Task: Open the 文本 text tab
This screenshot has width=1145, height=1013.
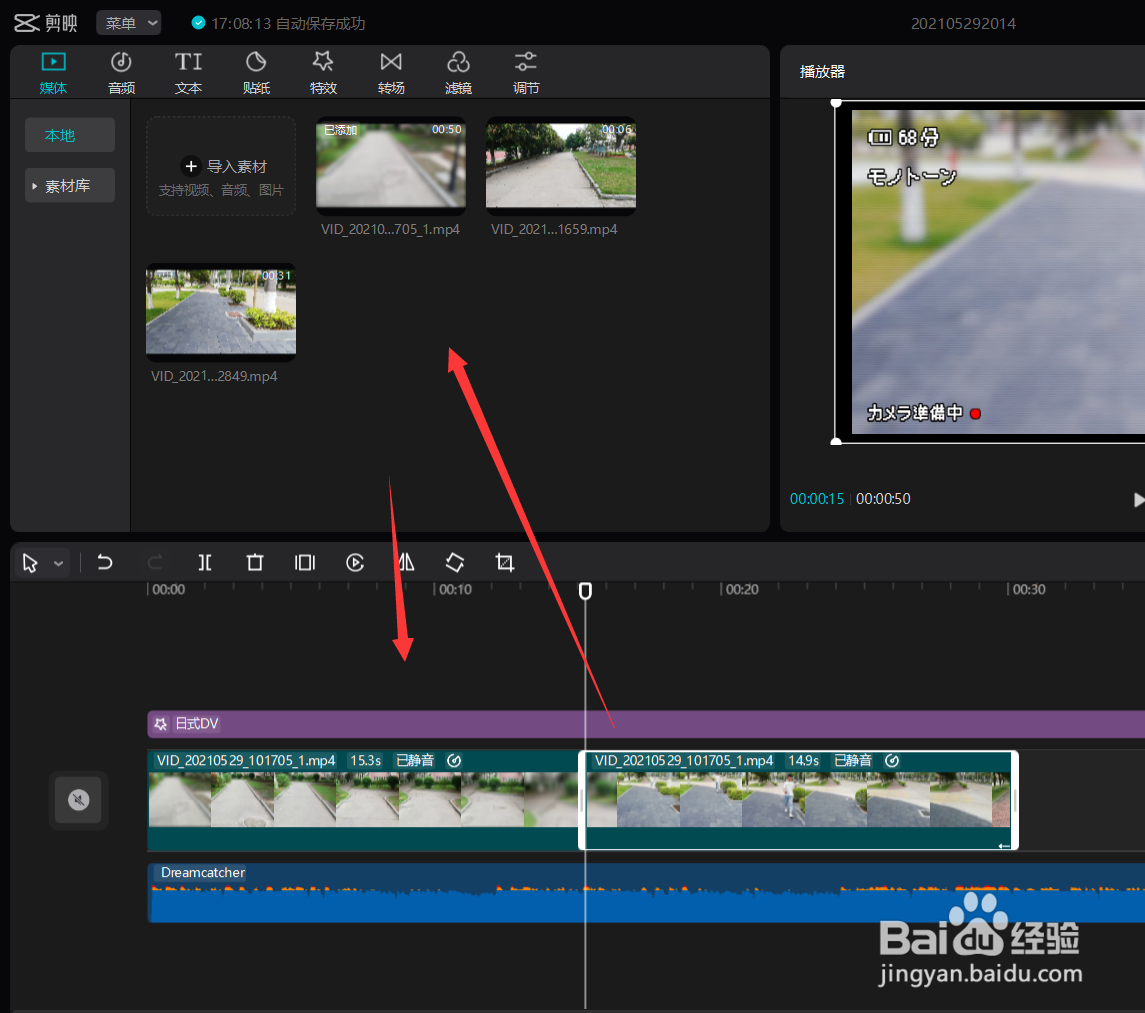Action: (188, 73)
